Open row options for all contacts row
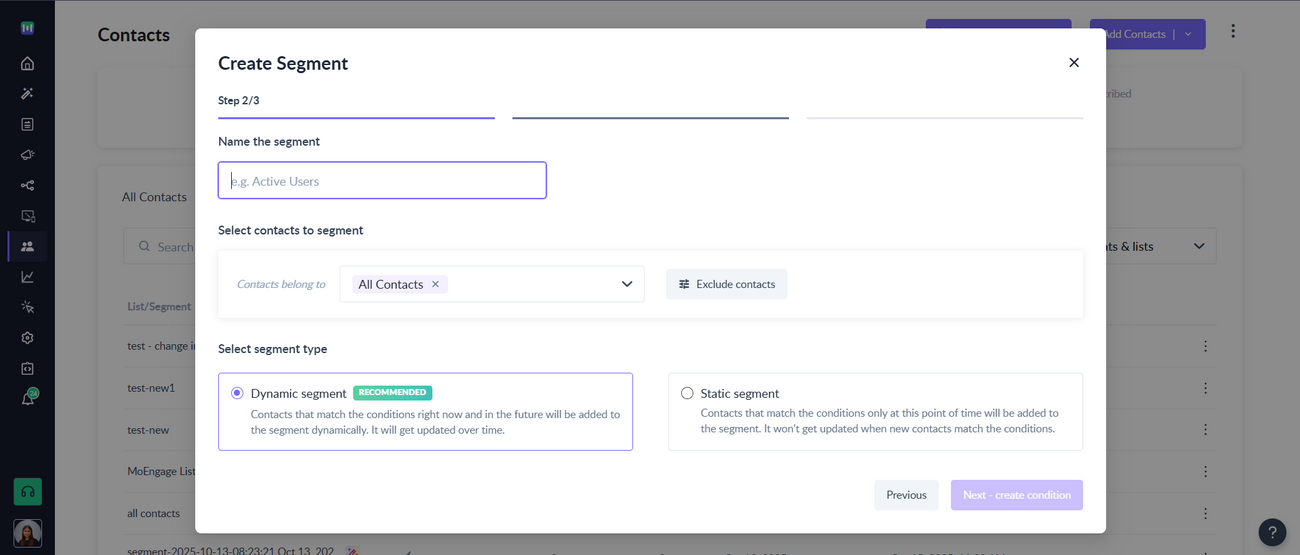 click(x=1205, y=513)
